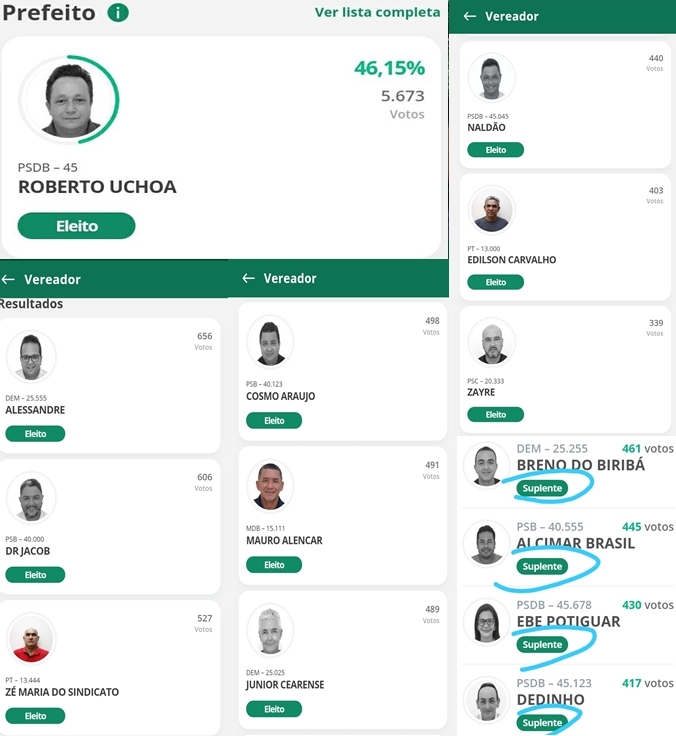The height and width of the screenshot is (736, 676).
Task: Click the info icon beside Prefeito
Action: [x=118, y=13]
